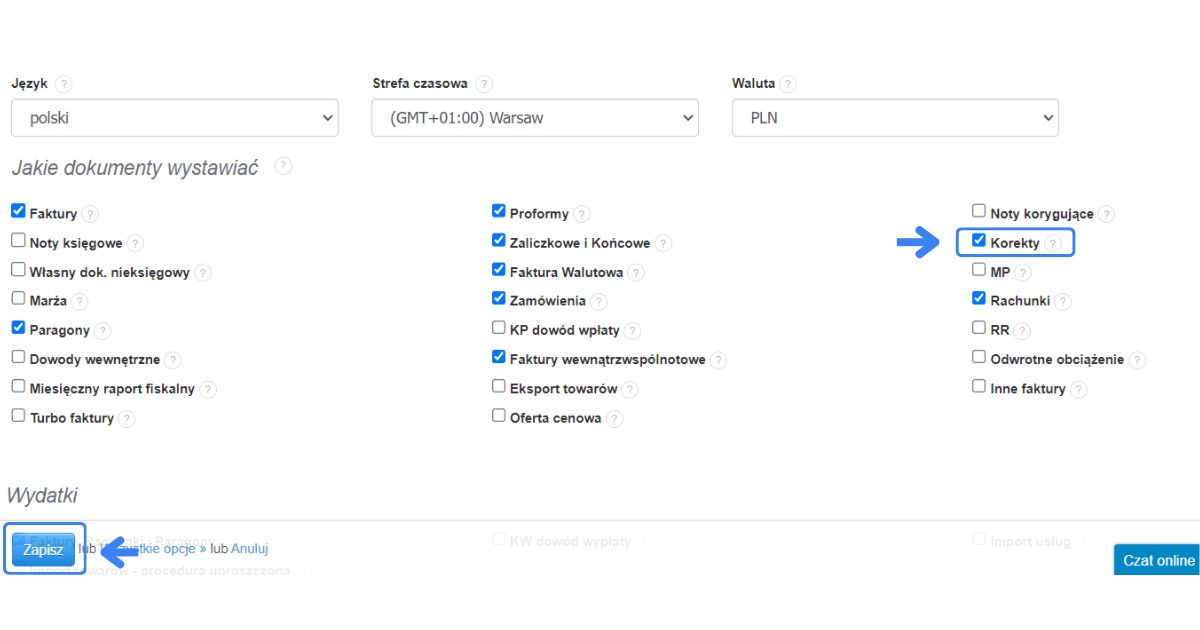The image size is (1200, 630).
Task: Click the question mark next to Waluta
Action: [x=788, y=84]
